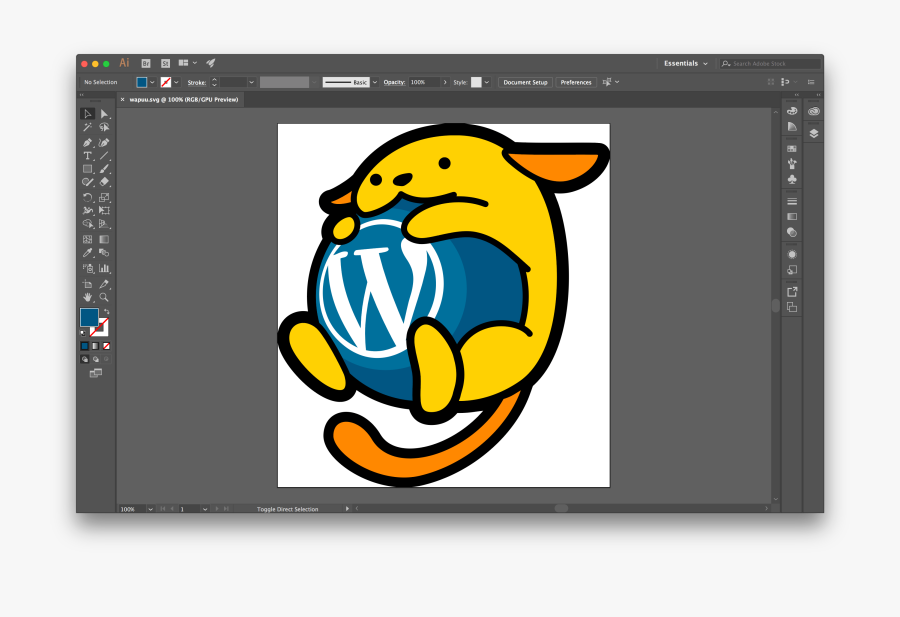The width and height of the screenshot is (900, 617).
Task: Swap fill and stroke colors
Action: click(x=107, y=311)
